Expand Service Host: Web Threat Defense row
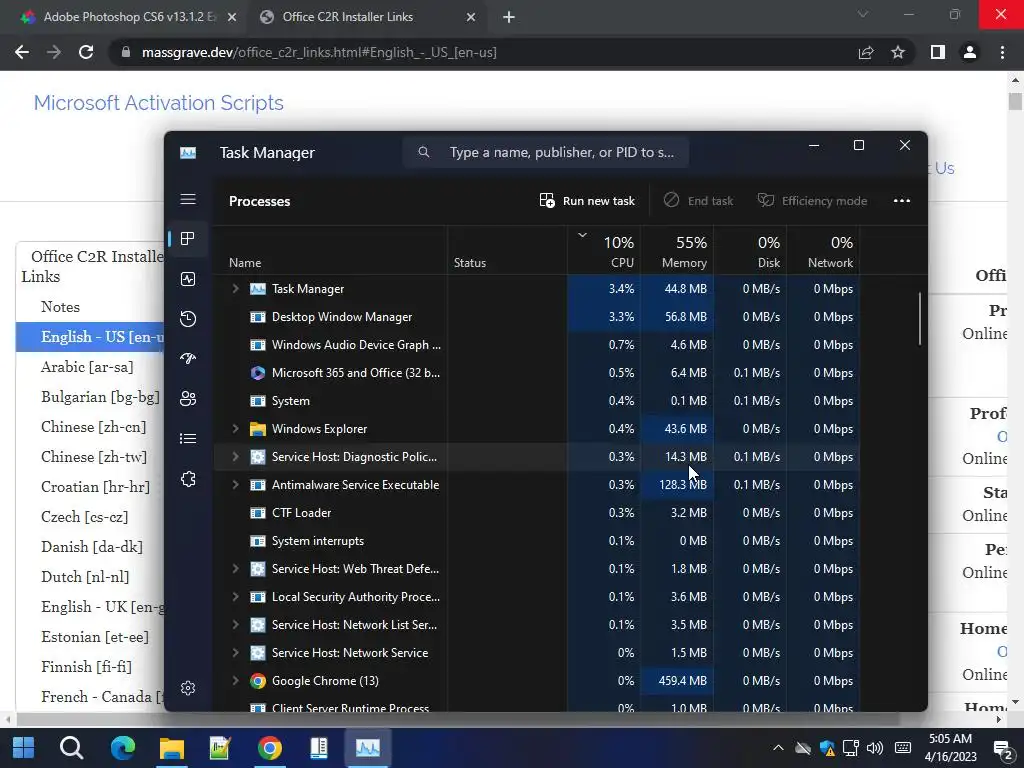This screenshot has width=1024, height=768. [235, 569]
